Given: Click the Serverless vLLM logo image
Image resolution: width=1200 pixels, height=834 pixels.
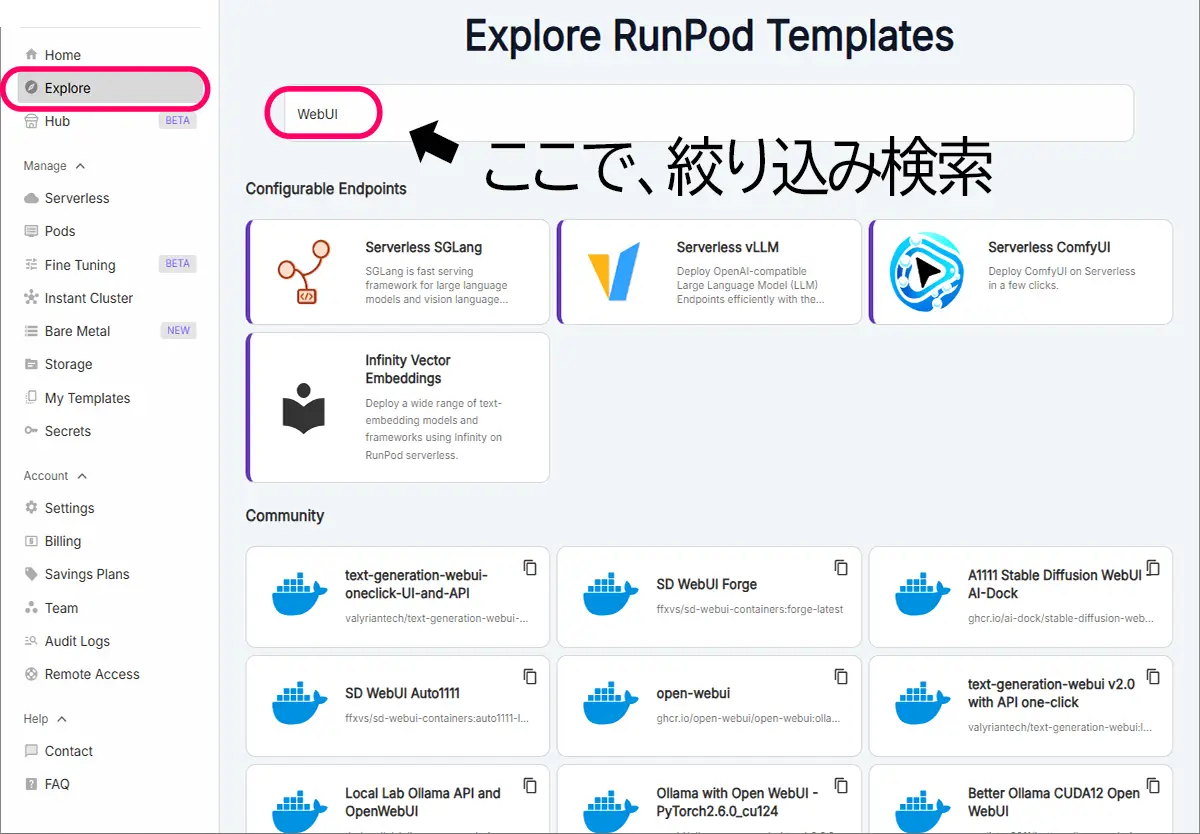Looking at the screenshot, I should (x=613, y=272).
